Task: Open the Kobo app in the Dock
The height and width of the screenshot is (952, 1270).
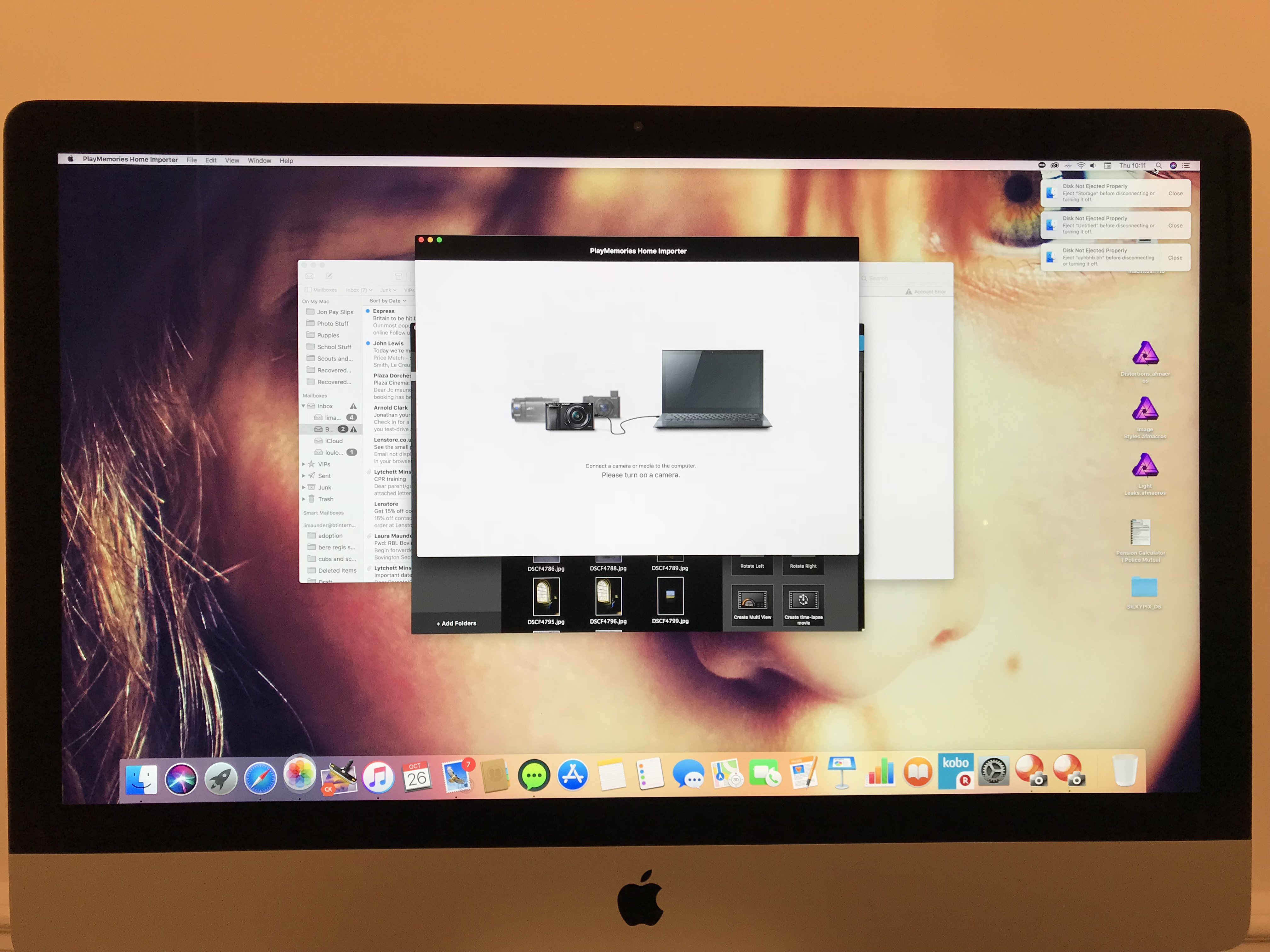Action: click(x=955, y=771)
